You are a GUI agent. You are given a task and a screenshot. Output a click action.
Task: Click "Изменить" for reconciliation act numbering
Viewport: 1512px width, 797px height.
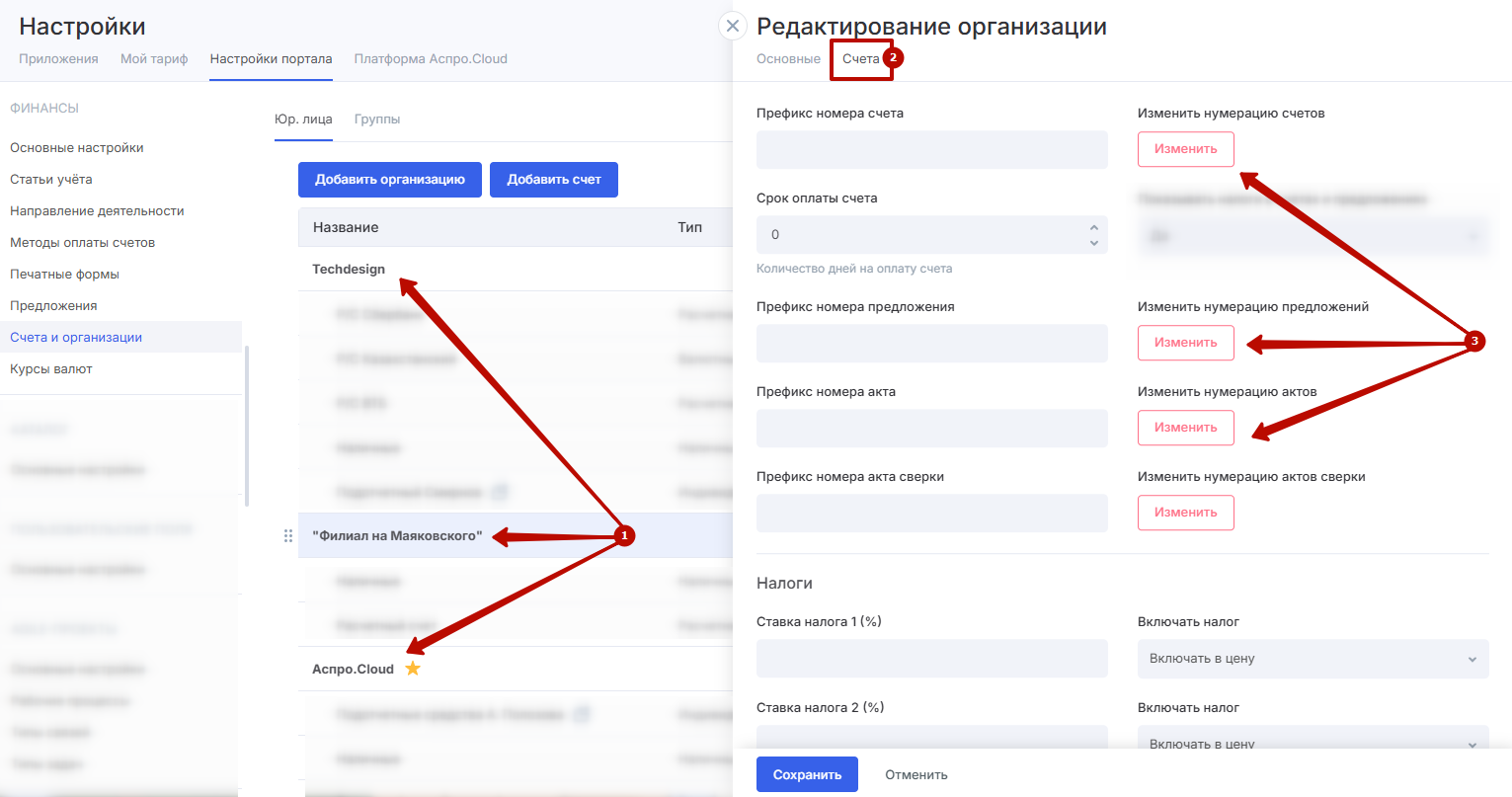pyautogui.click(x=1185, y=513)
